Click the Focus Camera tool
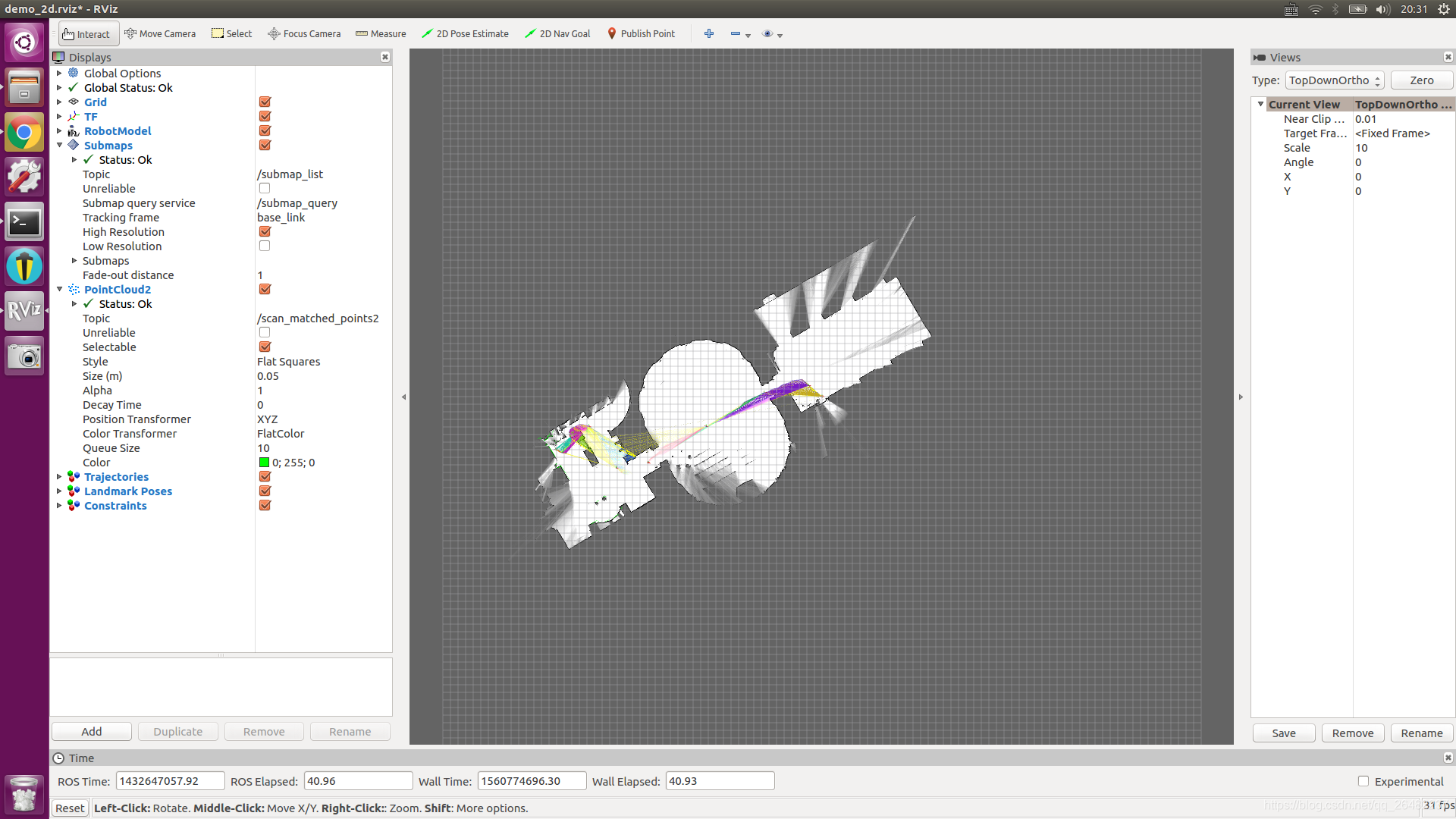The image size is (1456, 819). coord(304,33)
